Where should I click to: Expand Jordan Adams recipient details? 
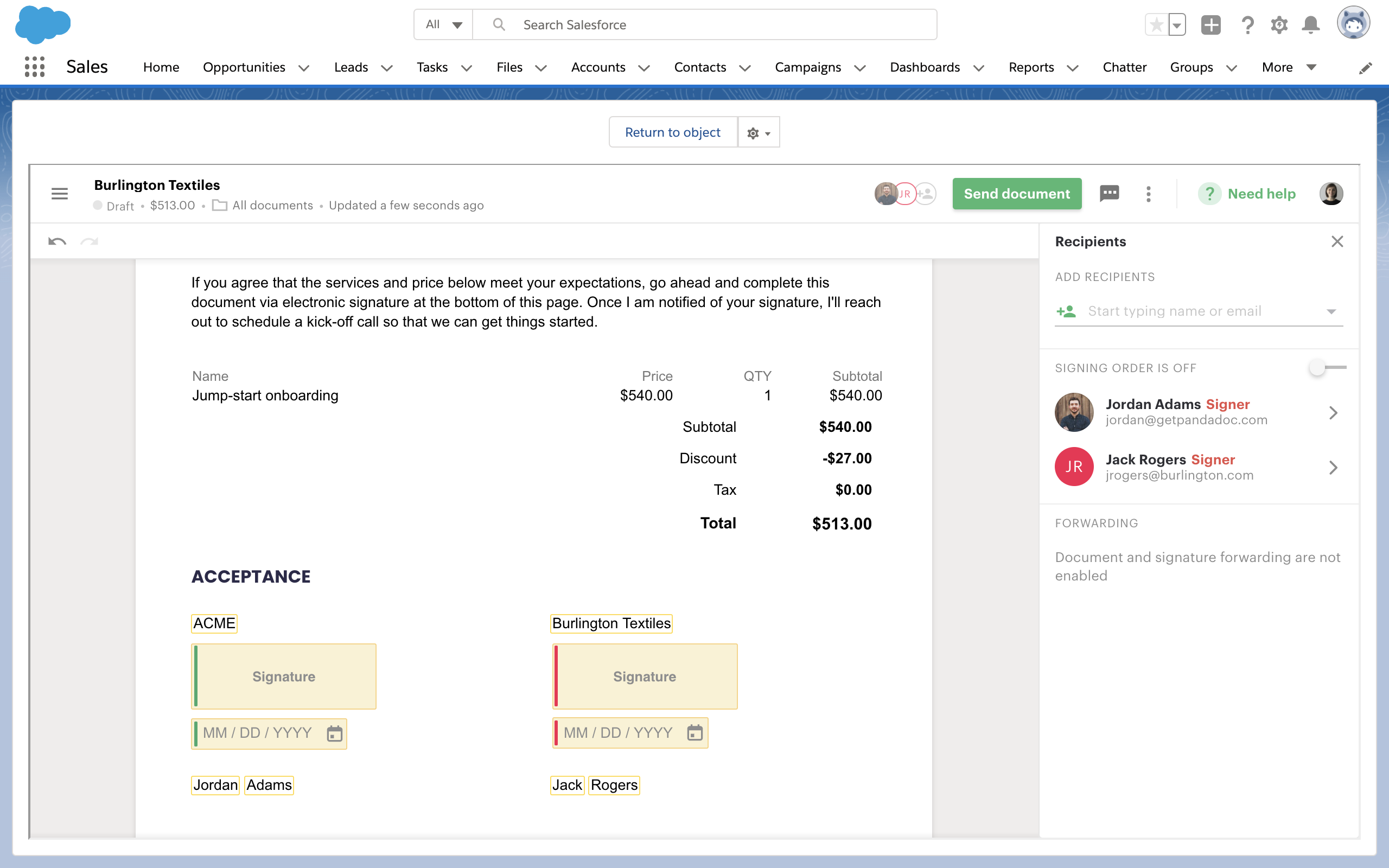pyautogui.click(x=1333, y=412)
